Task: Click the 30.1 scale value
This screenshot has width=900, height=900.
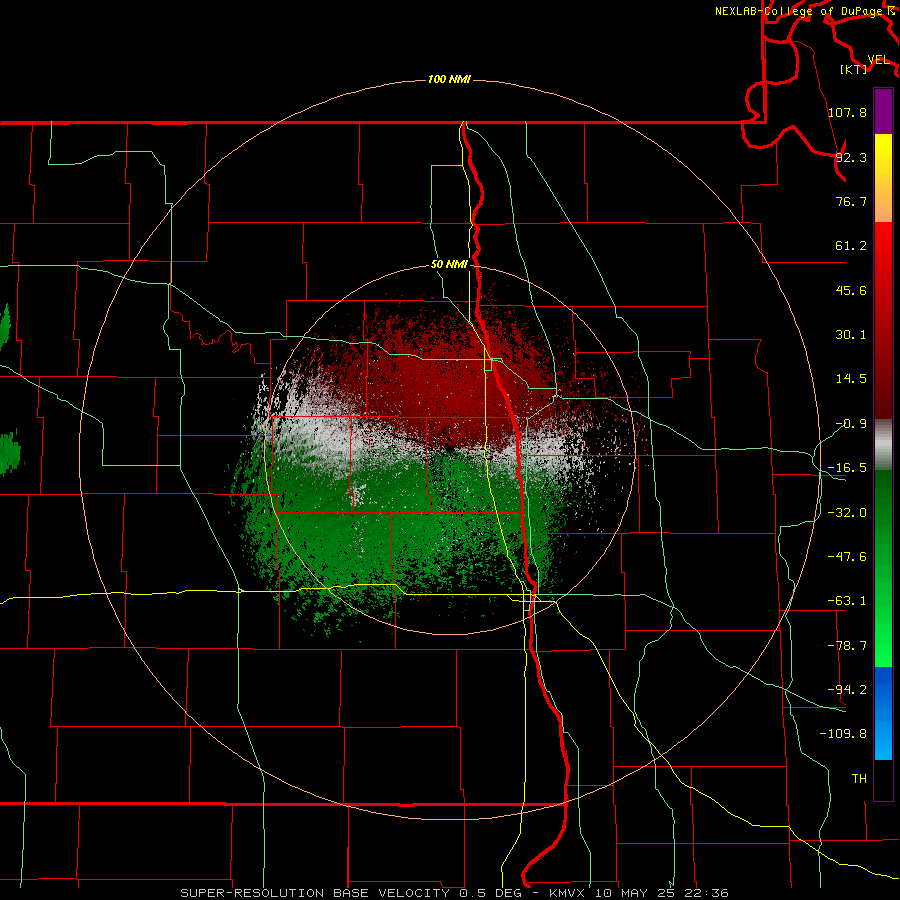Action: [851, 335]
